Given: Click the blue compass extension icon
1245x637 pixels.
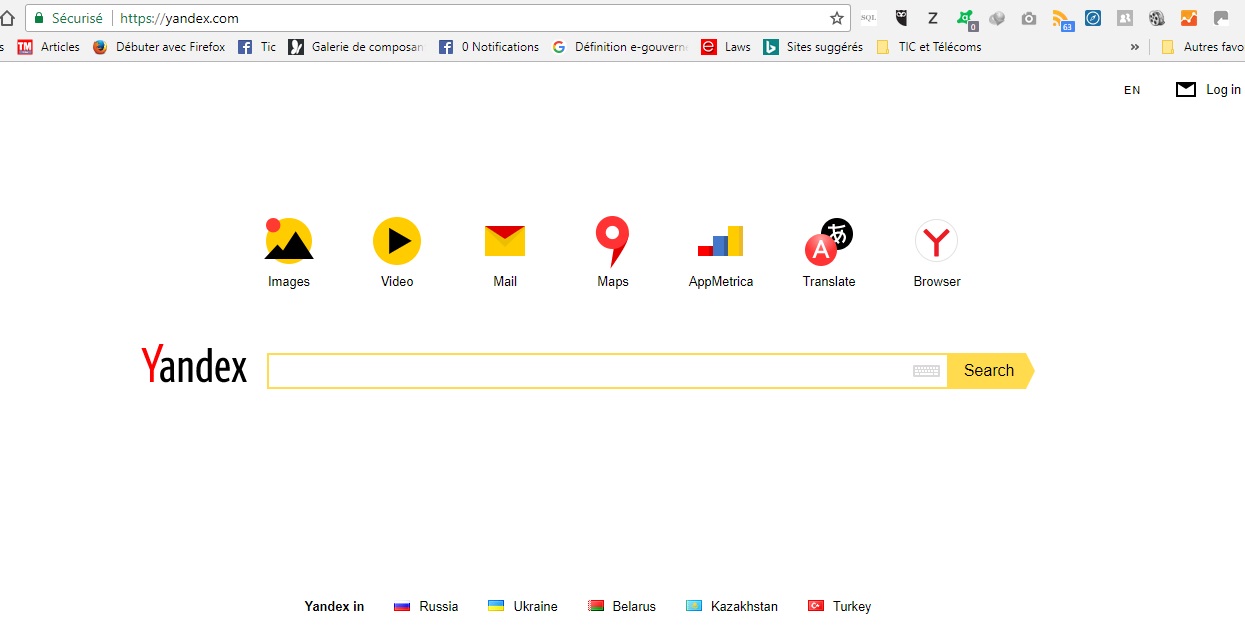Looking at the screenshot, I should tap(1093, 18).
